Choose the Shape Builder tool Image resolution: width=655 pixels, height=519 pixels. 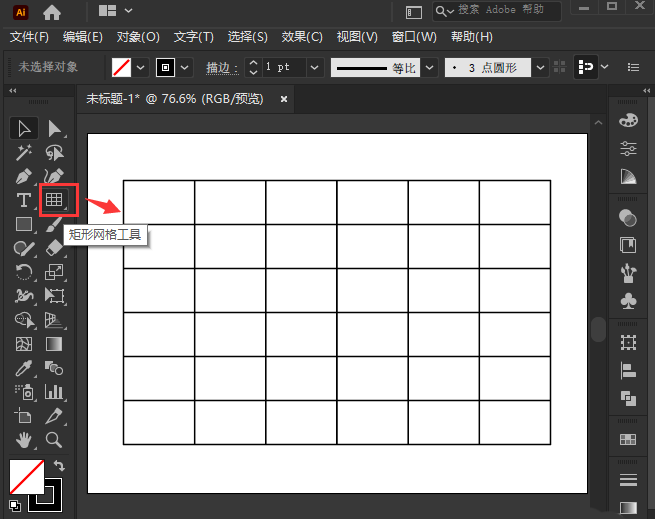click(x=25, y=321)
